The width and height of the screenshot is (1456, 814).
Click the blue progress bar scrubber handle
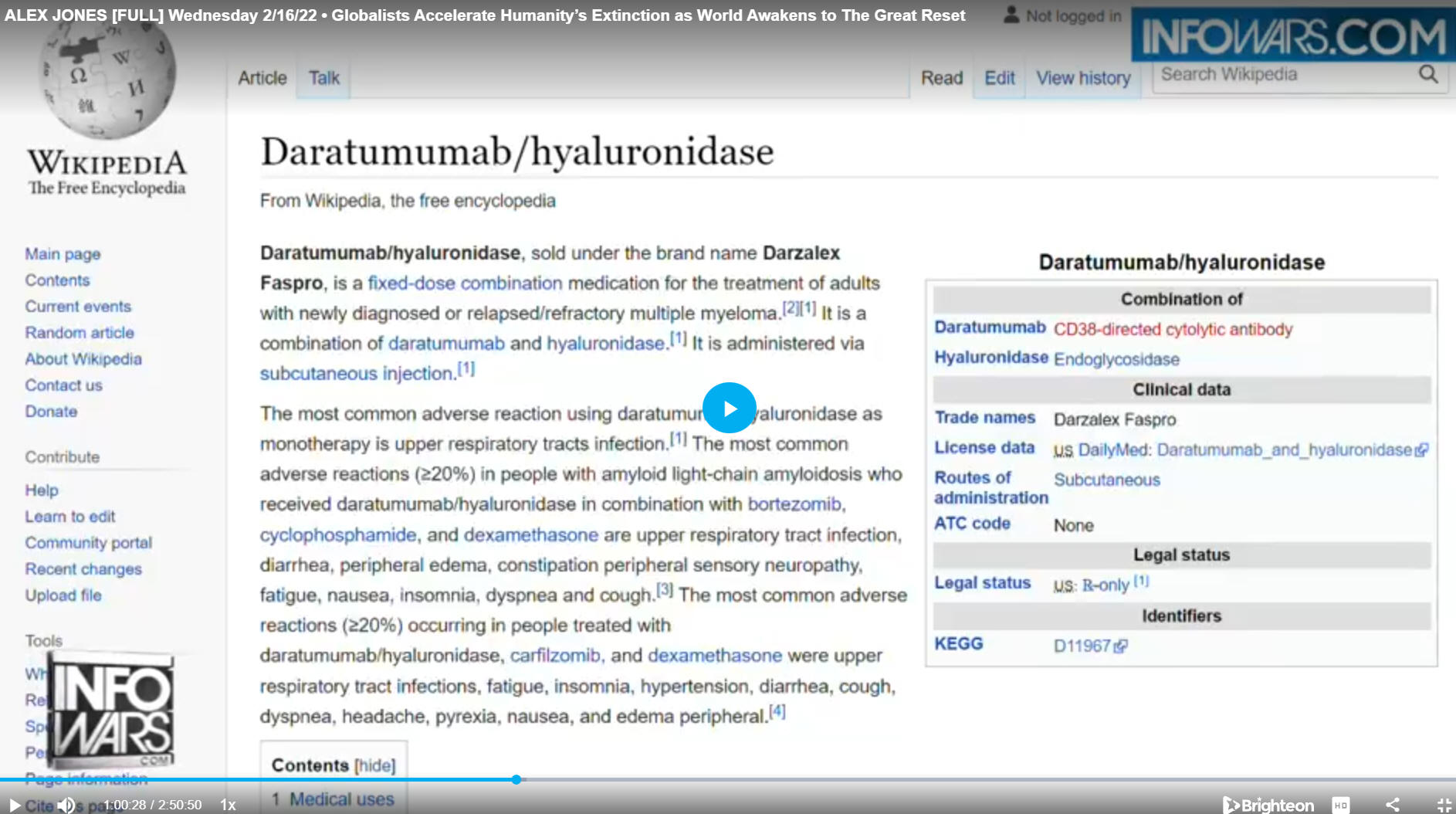click(516, 780)
